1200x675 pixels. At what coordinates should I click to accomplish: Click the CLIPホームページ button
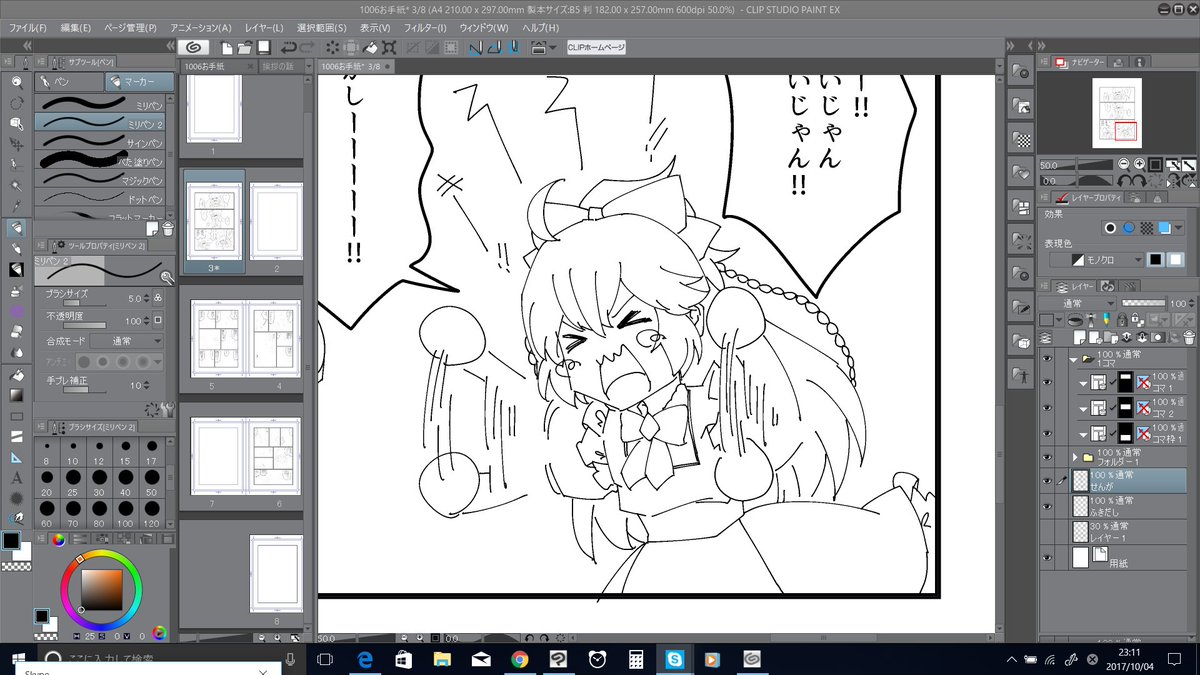coord(596,47)
